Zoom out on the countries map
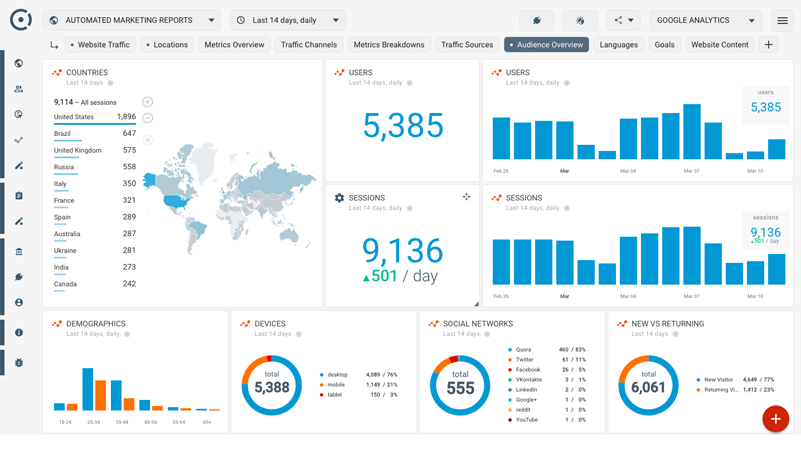The width and height of the screenshot is (801, 455). coord(148,118)
